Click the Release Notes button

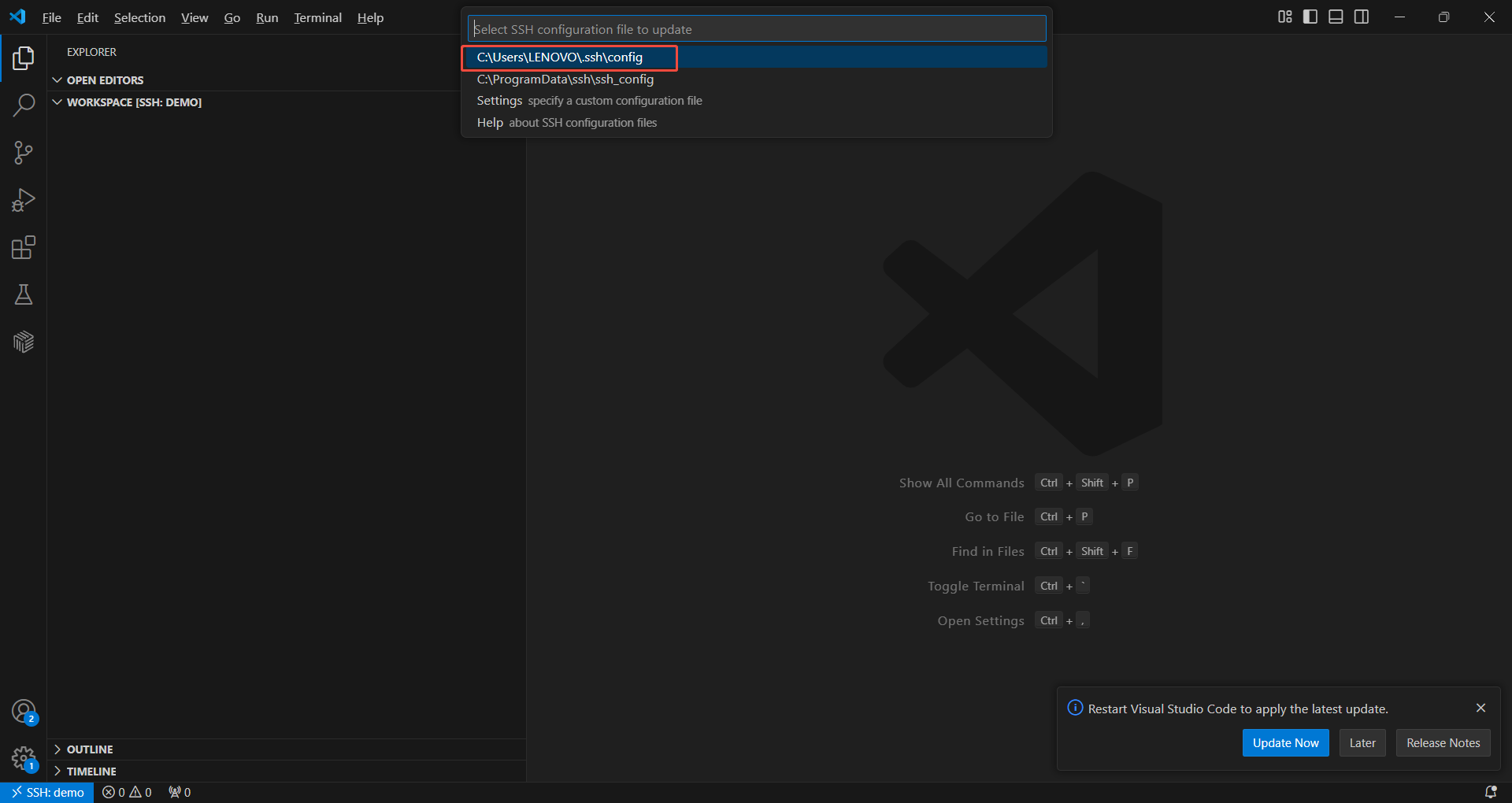[1443, 743]
